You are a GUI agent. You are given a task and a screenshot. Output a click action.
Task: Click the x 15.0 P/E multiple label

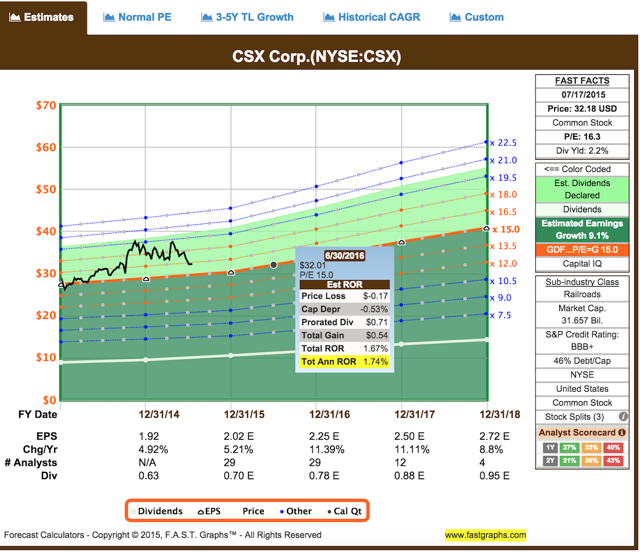pyautogui.click(x=506, y=229)
